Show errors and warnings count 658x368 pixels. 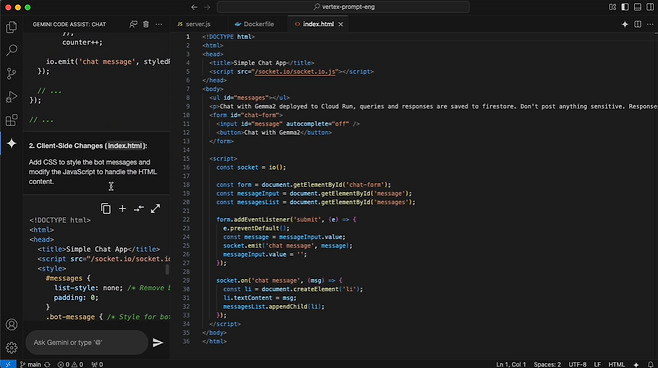pos(70,364)
